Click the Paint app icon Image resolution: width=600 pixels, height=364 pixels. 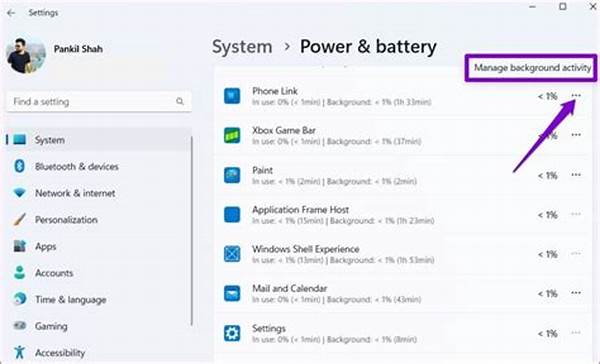232,175
